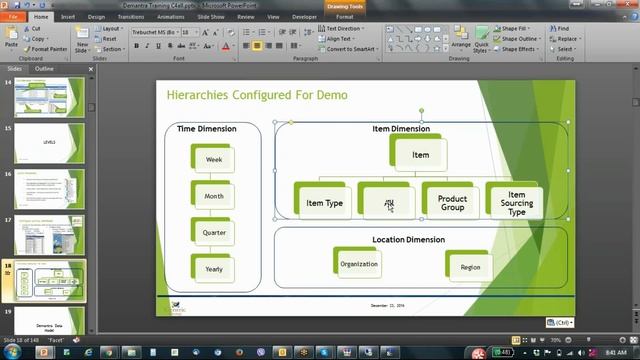Decrease list indent level icon
The width and height of the screenshot is (640, 360).
tap(282, 32)
